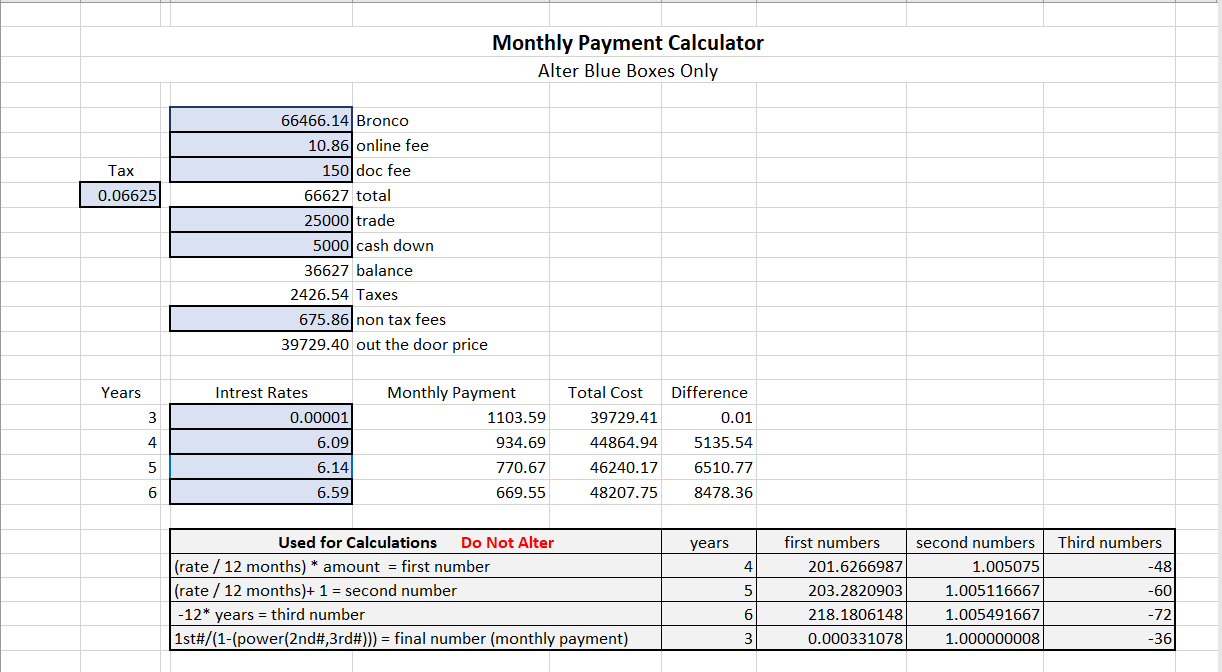
Task: Select the red 'Do Not Alter' text
Action: pos(507,543)
